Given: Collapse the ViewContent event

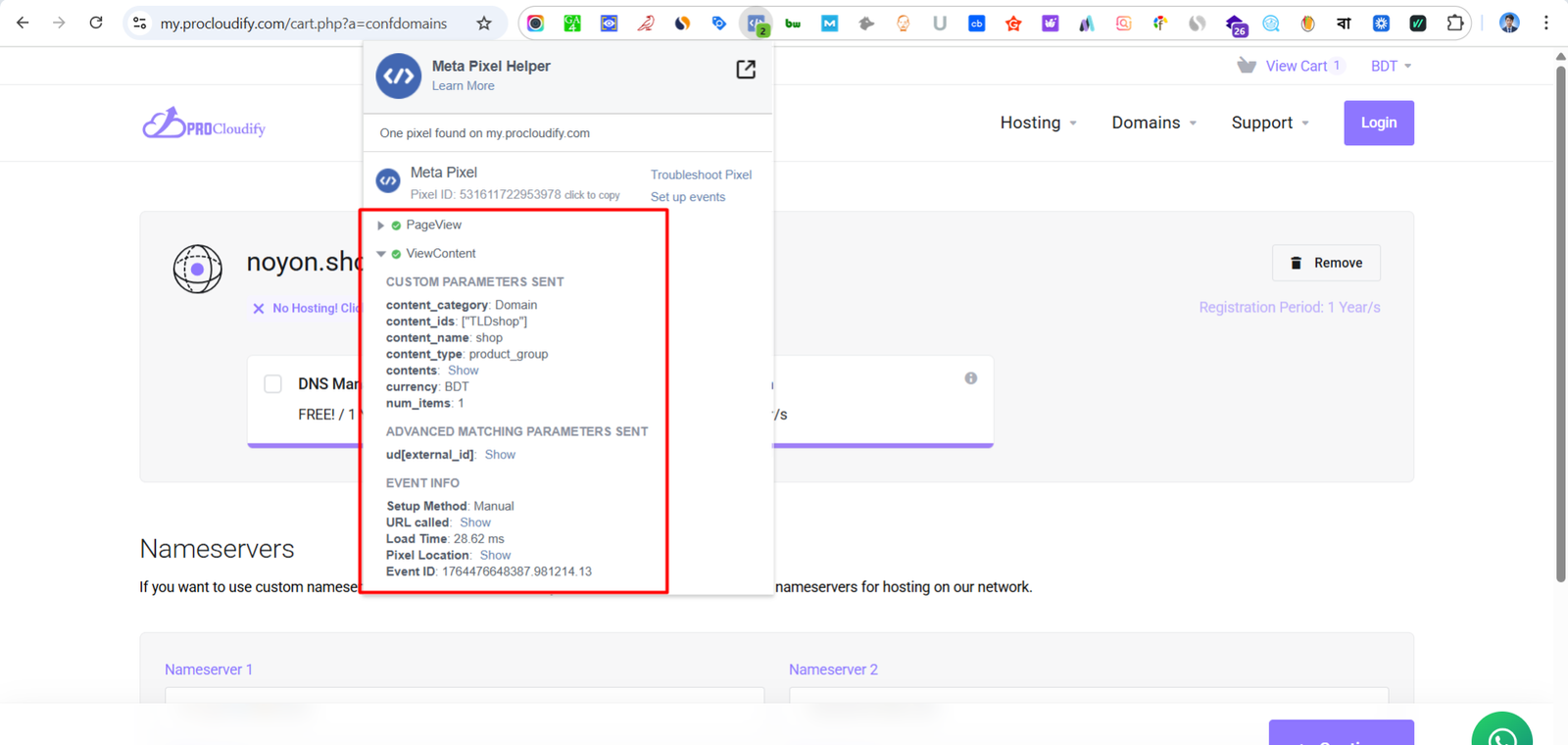Looking at the screenshot, I should pyautogui.click(x=381, y=254).
